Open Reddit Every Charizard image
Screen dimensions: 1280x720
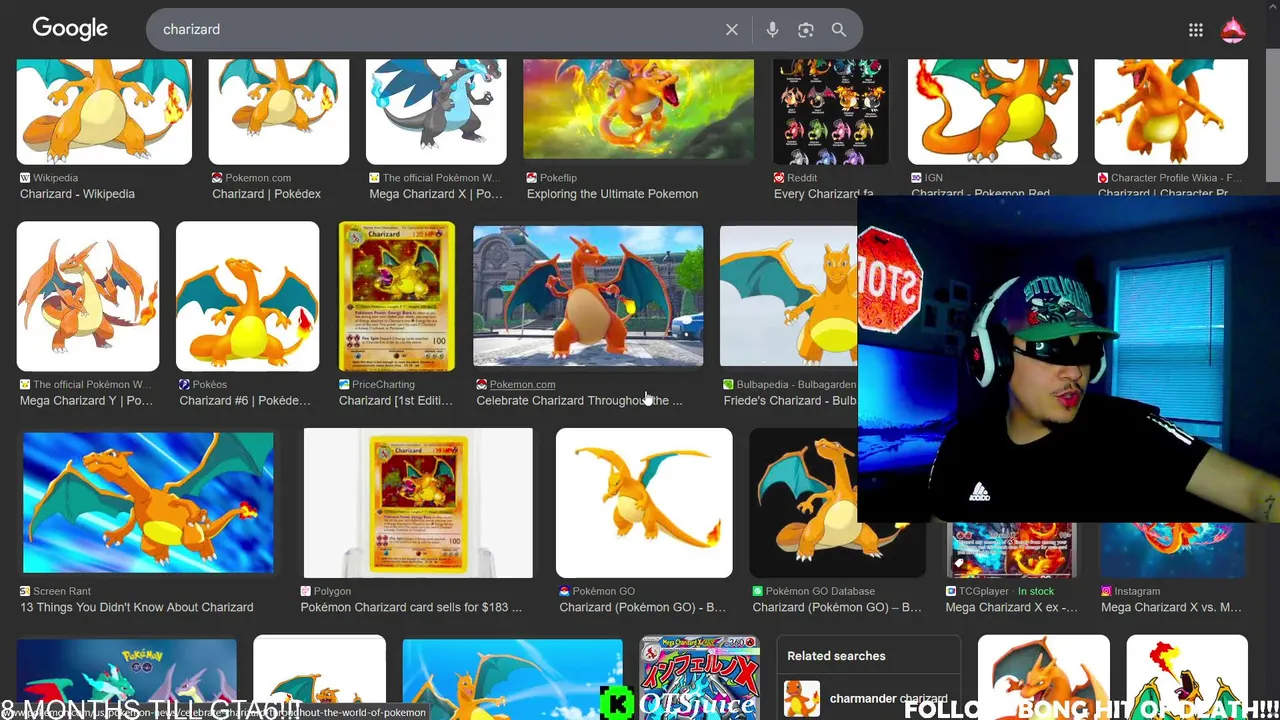pos(830,111)
